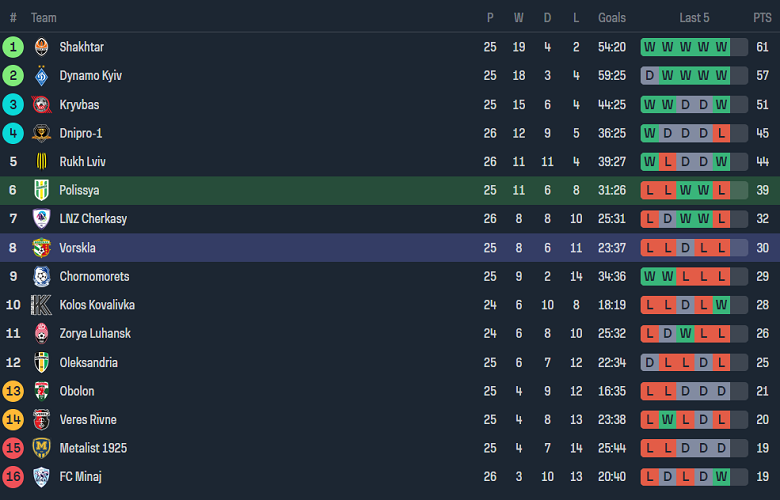
Task: Click the Last 5 column header
Action: [x=694, y=18]
